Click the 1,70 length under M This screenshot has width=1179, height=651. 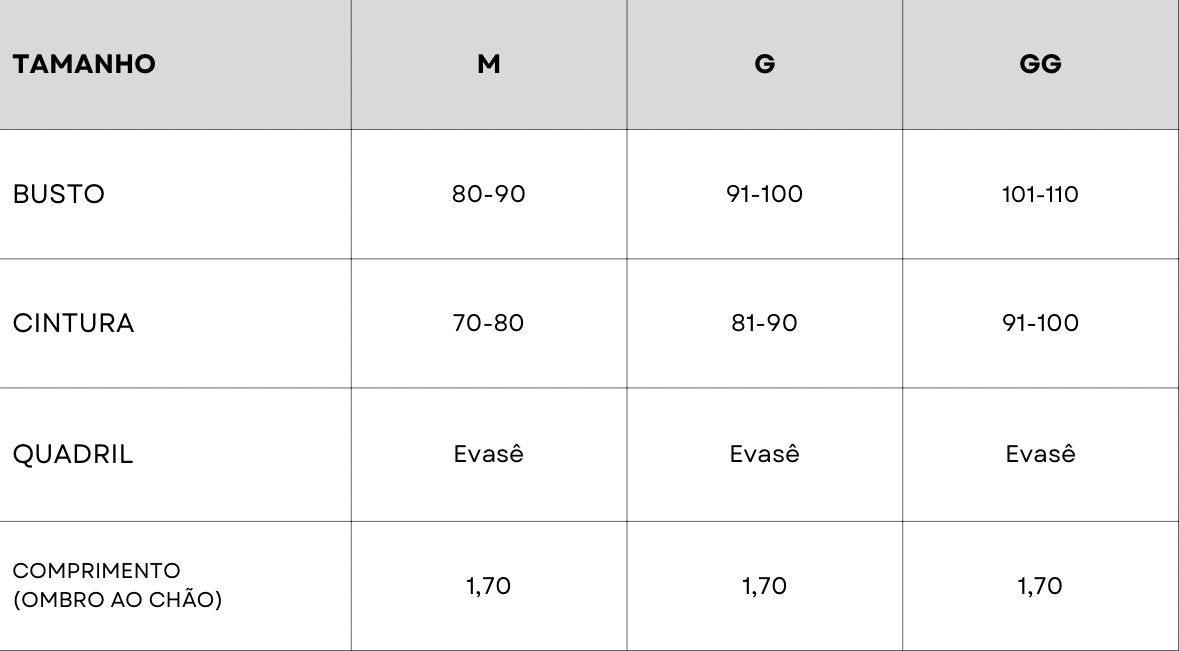point(489,586)
